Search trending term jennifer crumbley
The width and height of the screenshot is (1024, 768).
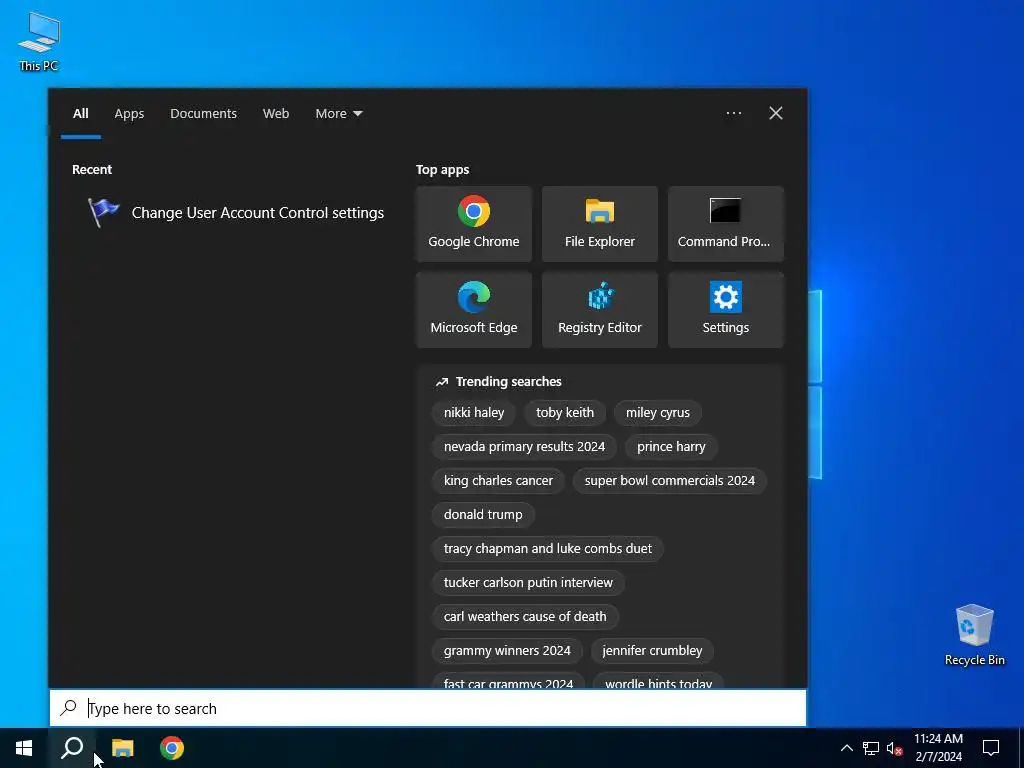coord(652,650)
